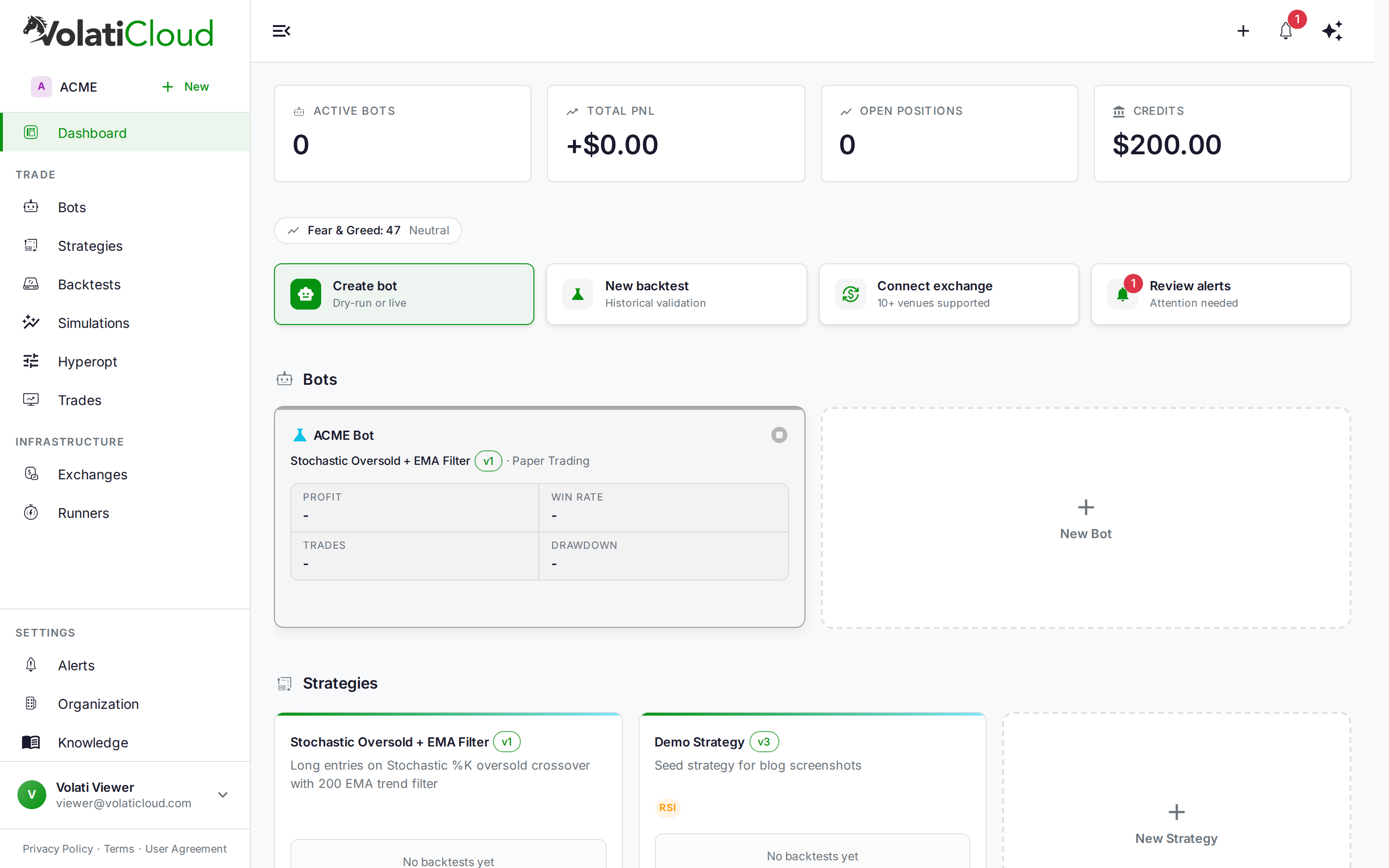Image resolution: width=1389 pixels, height=868 pixels.
Task: Click the green Create bot robot icon
Action: 305,294
